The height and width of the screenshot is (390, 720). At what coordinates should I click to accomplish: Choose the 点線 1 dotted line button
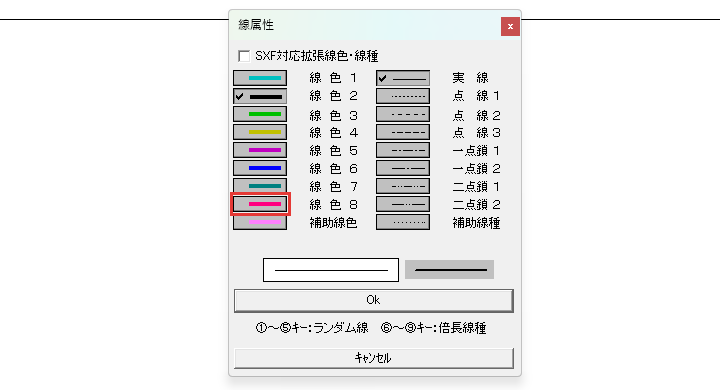tap(403, 96)
